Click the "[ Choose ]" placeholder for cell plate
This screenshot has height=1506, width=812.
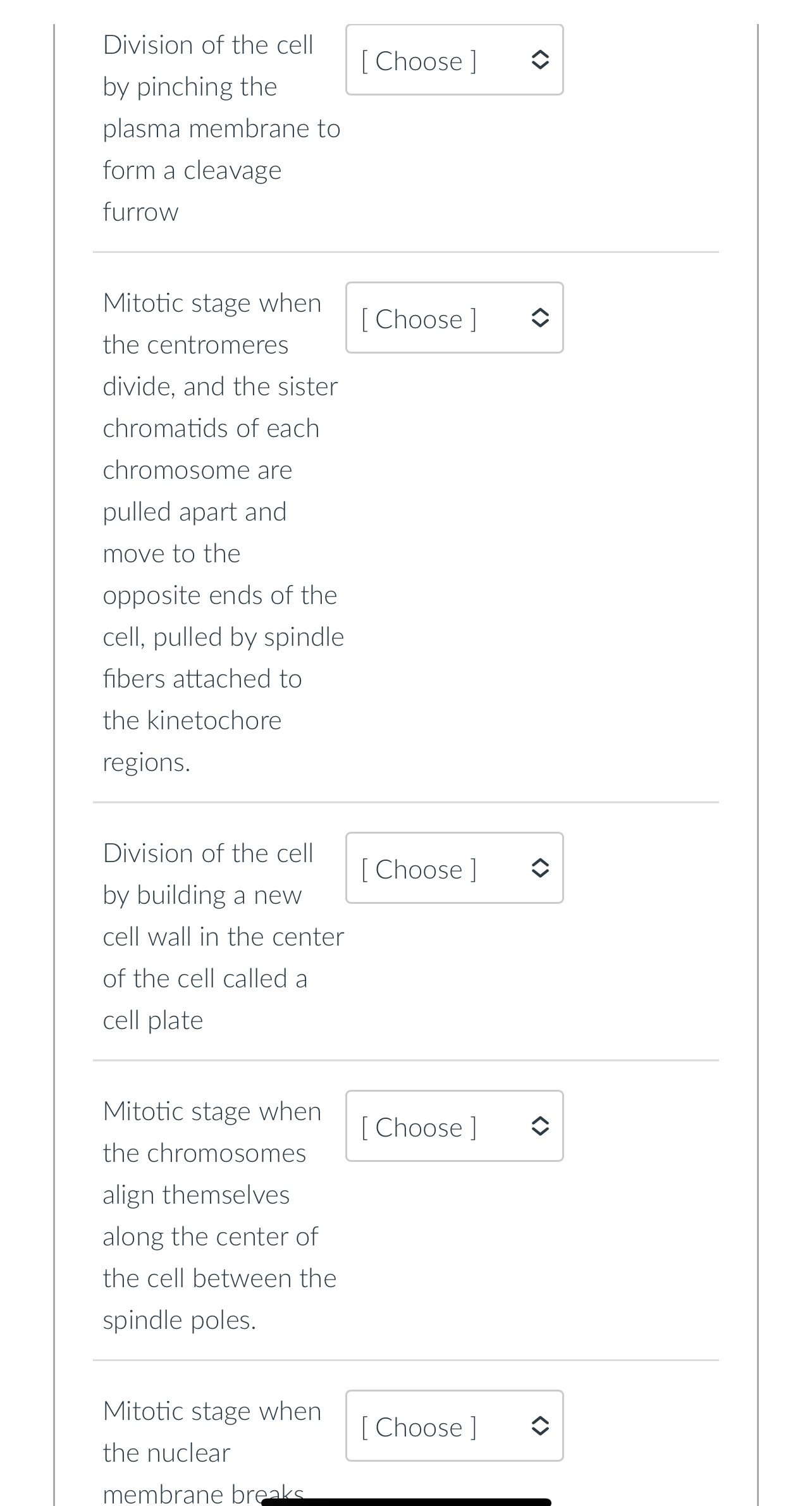[419, 869]
